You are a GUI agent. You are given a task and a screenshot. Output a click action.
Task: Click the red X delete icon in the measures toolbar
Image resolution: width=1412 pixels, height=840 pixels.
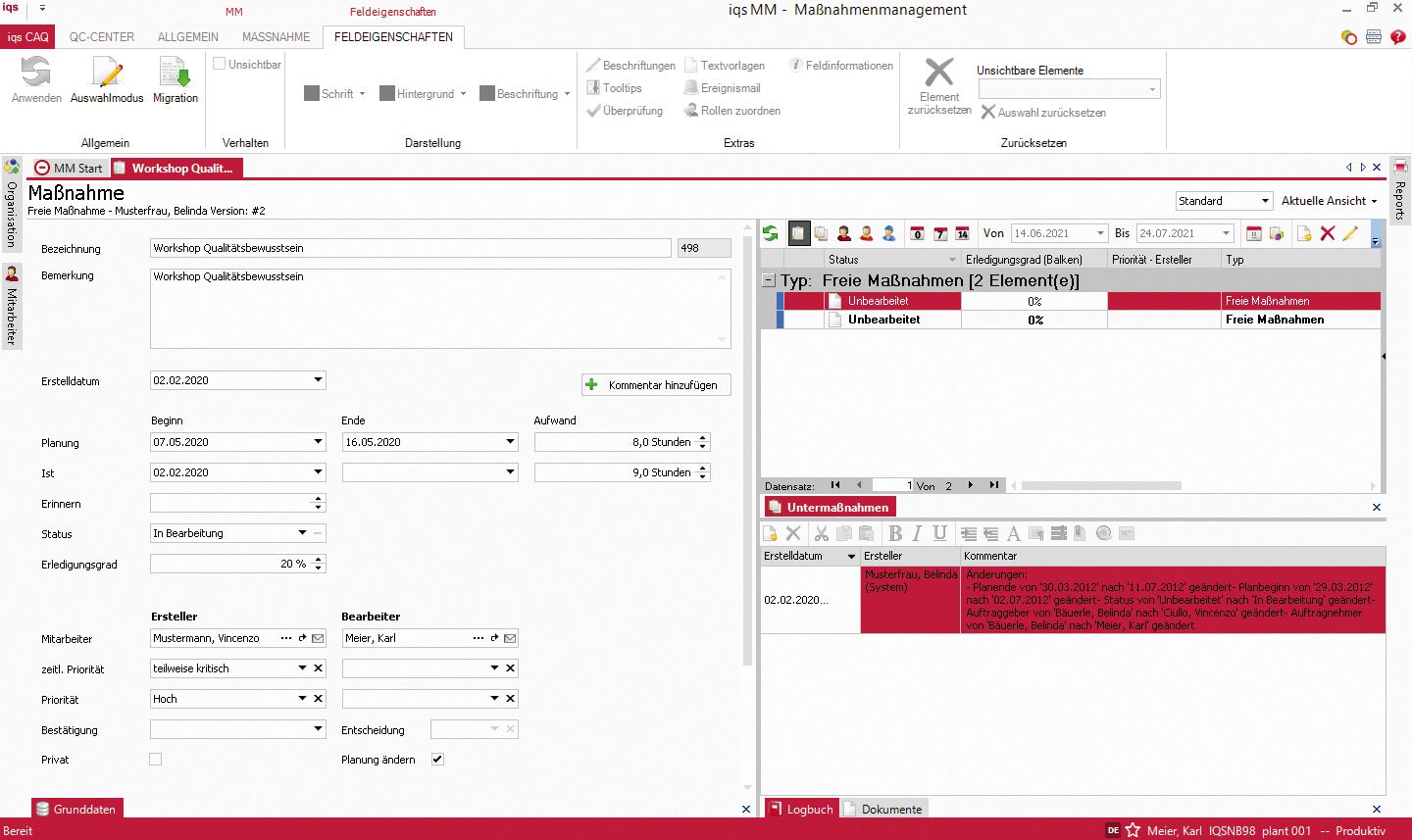[1328, 233]
